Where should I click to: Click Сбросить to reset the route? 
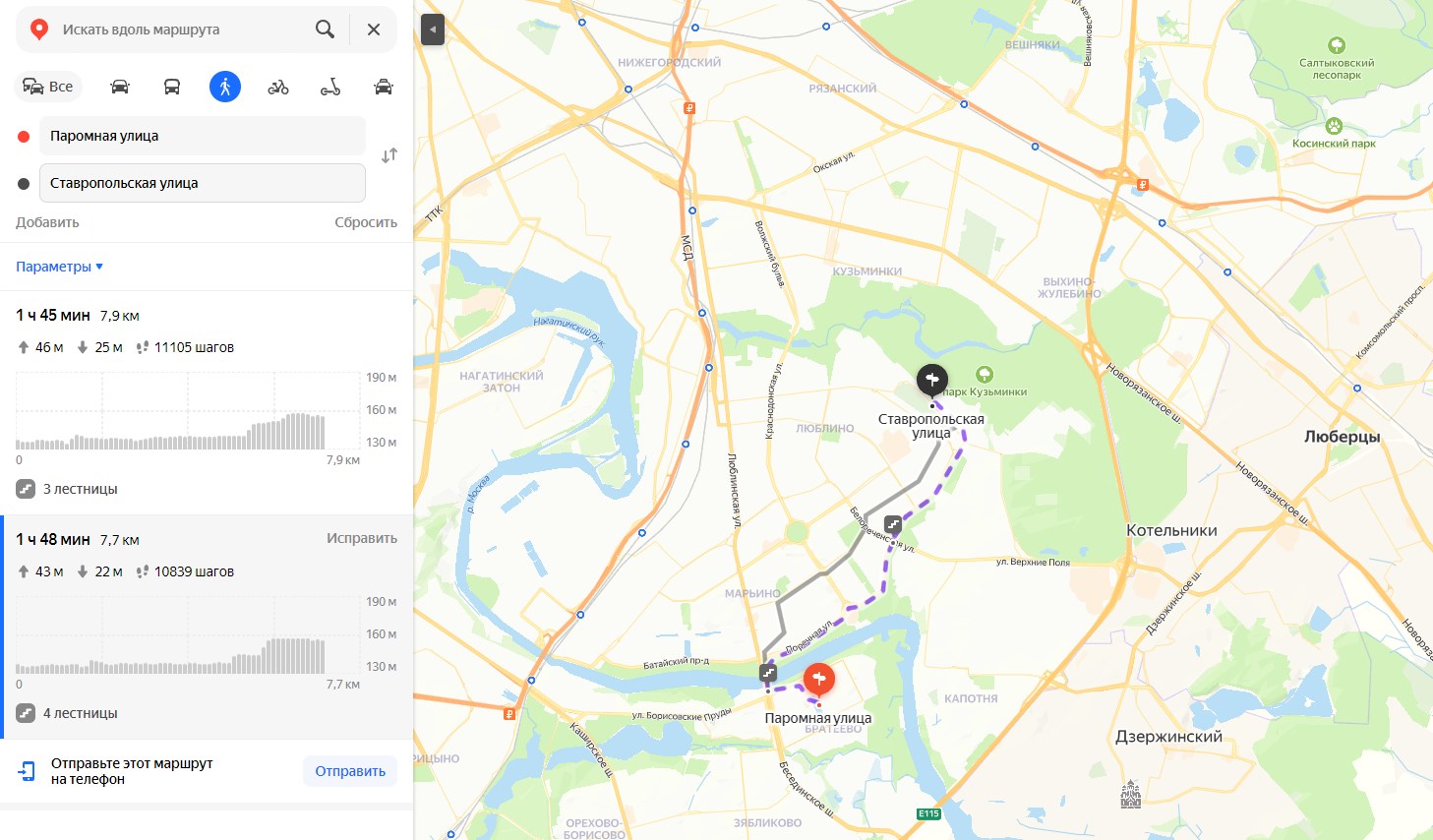pos(366,222)
